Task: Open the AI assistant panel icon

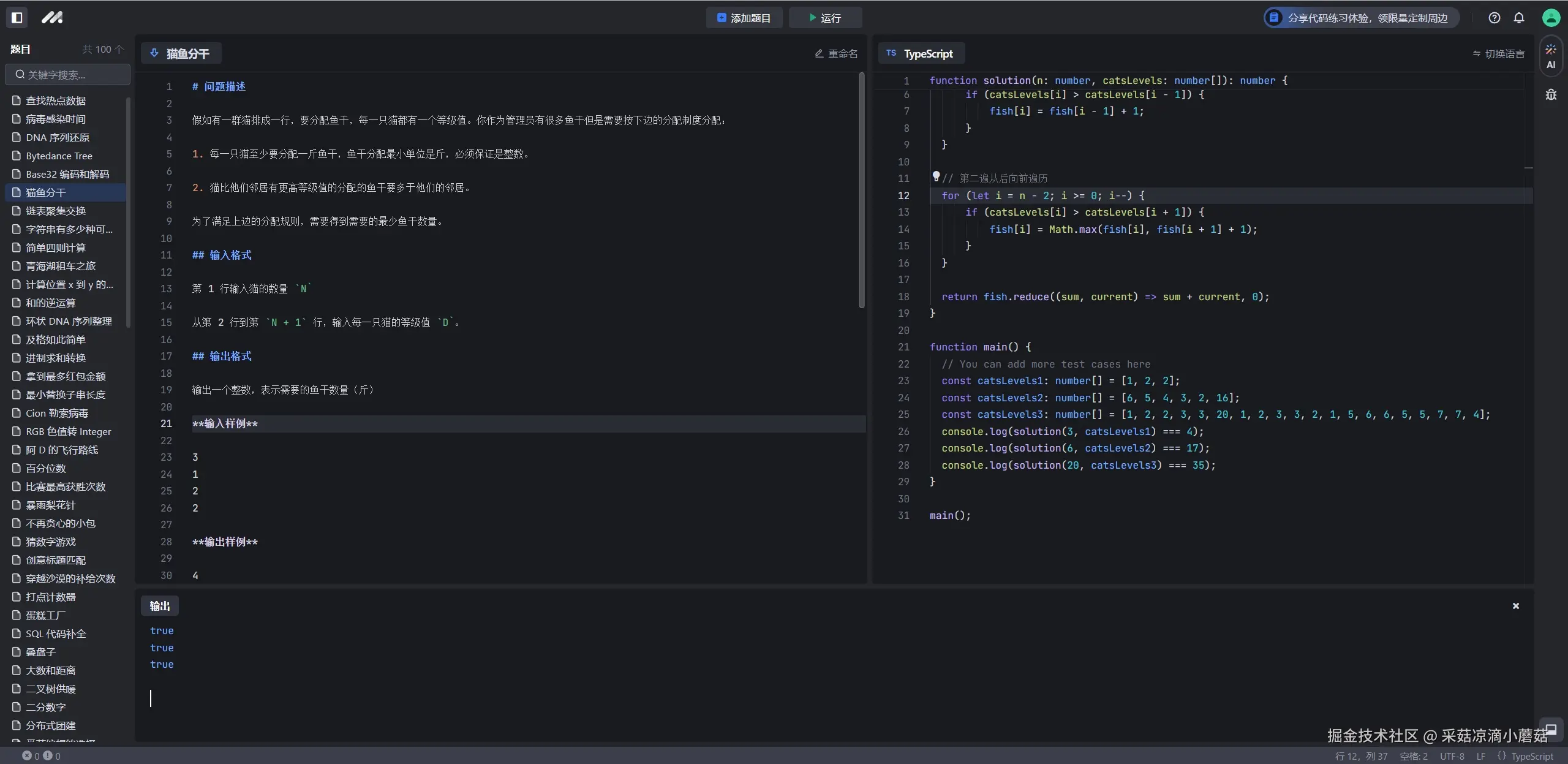Action: pyautogui.click(x=1551, y=56)
